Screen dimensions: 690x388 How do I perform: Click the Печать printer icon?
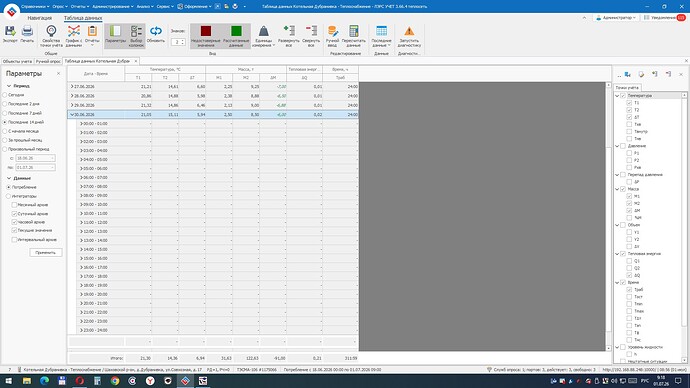tap(27, 31)
